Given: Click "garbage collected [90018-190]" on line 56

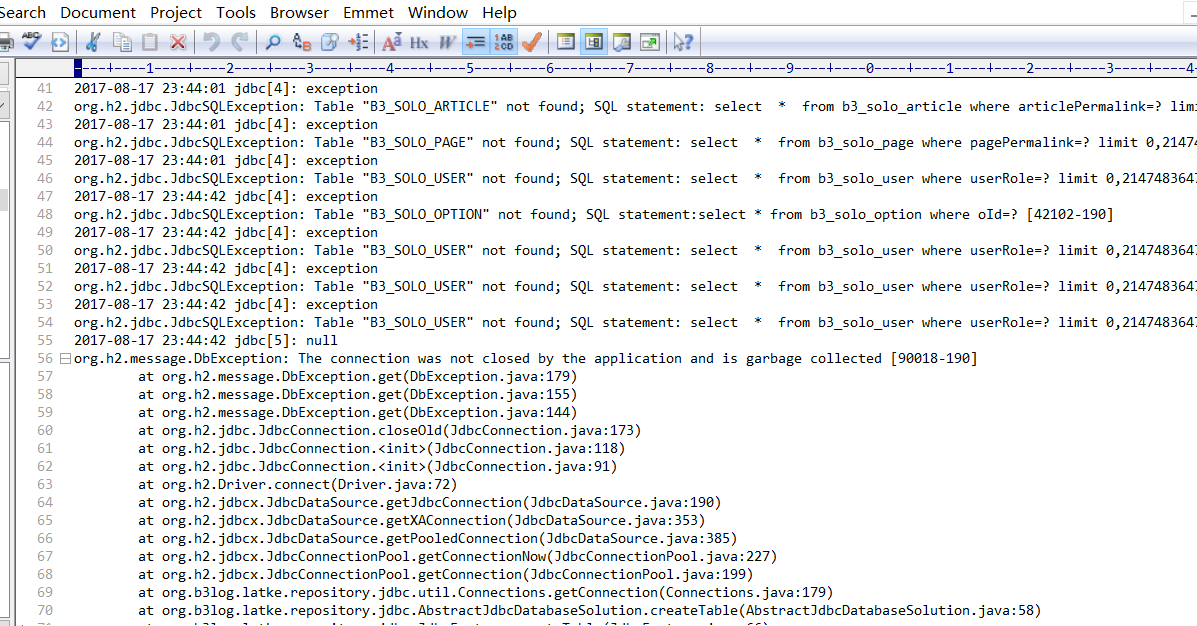Looking at the screenshot, I should [862, 359].
